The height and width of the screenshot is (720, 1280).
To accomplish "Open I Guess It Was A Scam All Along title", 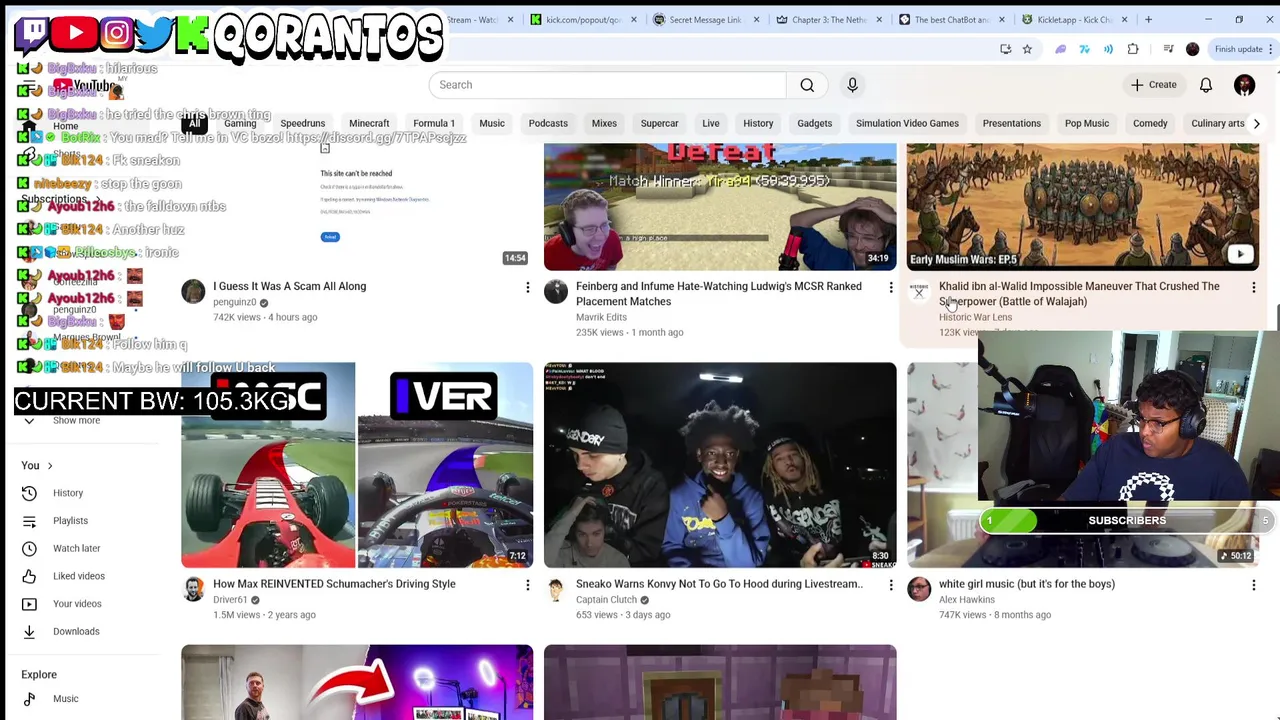I will click(x=289, y=287).
